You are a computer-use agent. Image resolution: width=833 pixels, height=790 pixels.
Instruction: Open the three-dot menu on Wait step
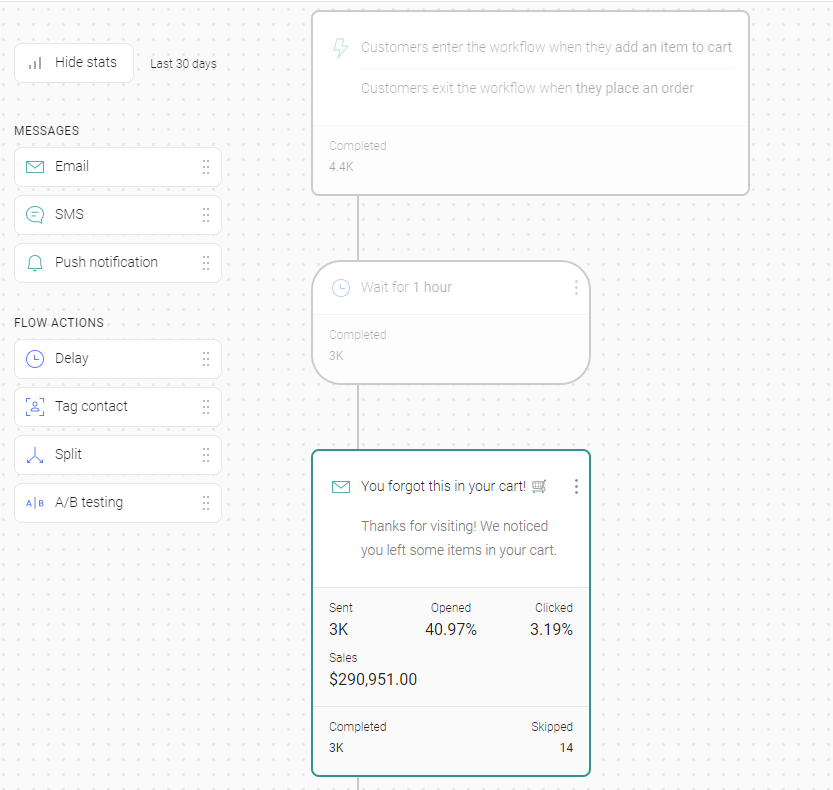coord(576,288)
